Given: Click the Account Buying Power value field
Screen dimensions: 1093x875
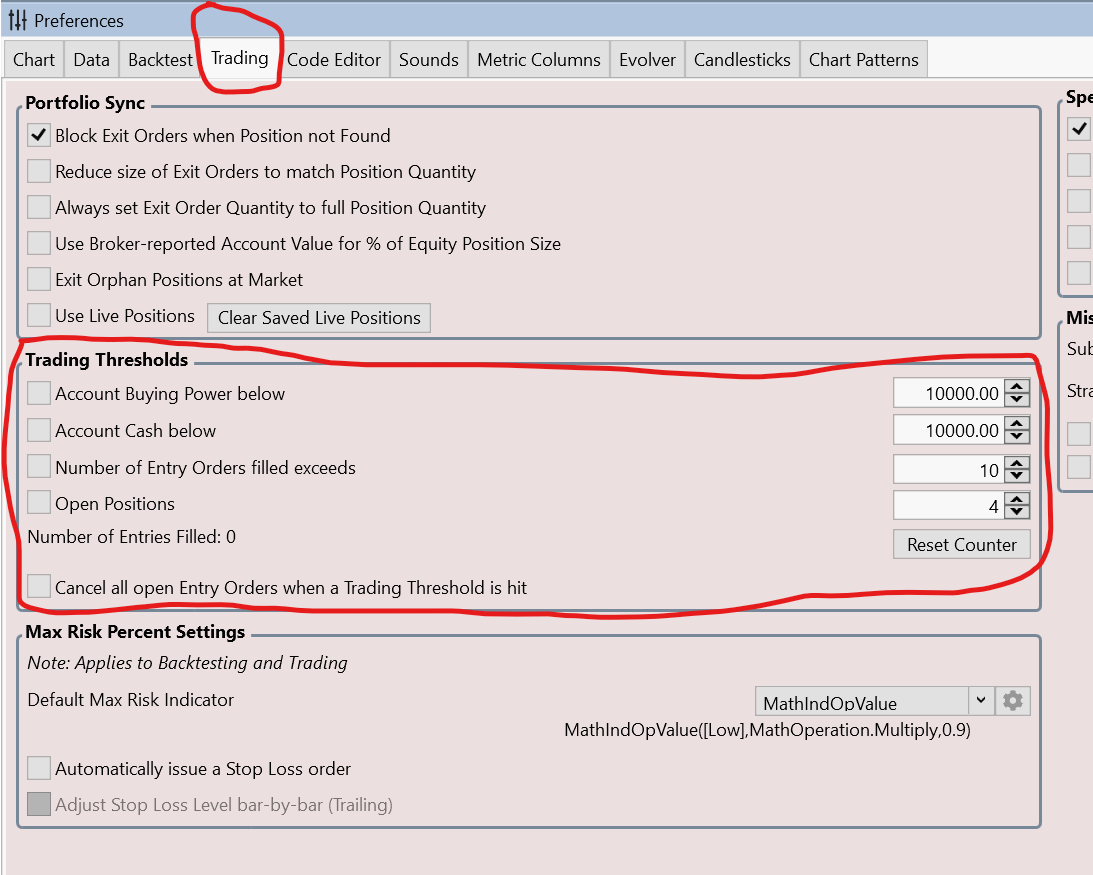Looking at the screenshot, I should tap(947, 394).
